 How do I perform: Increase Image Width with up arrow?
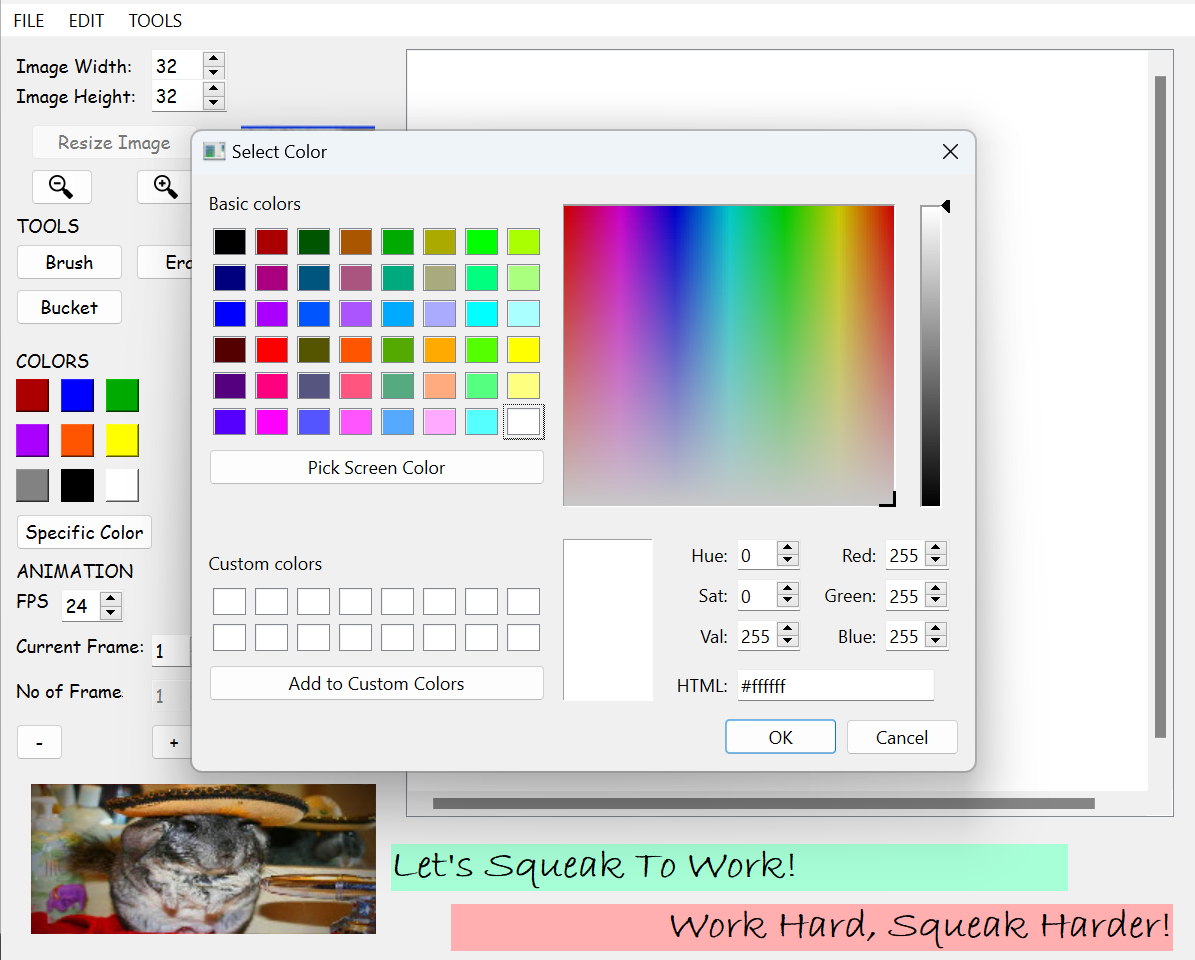214,60
